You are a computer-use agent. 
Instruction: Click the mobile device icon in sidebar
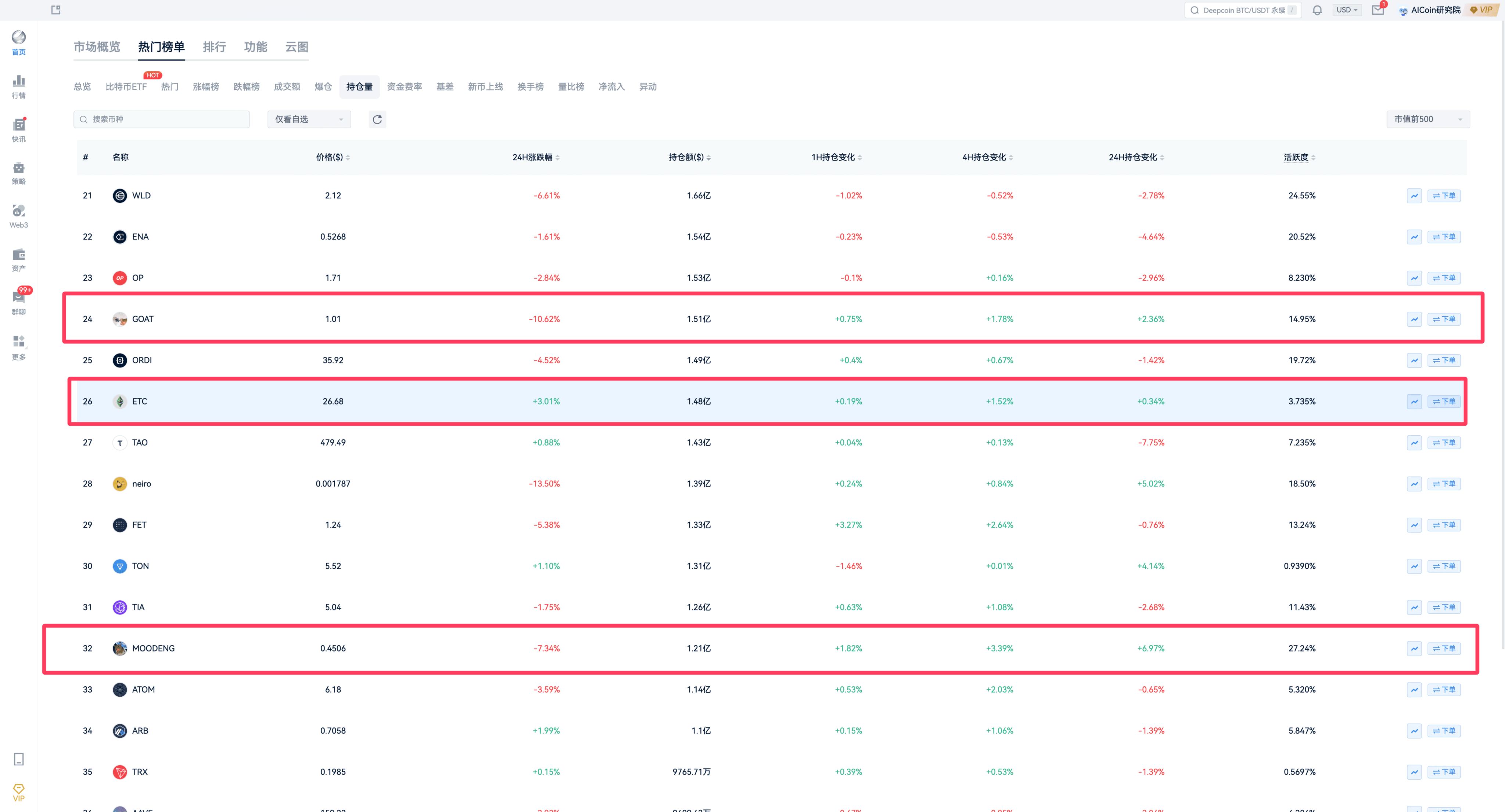click(x=19, y=759)
